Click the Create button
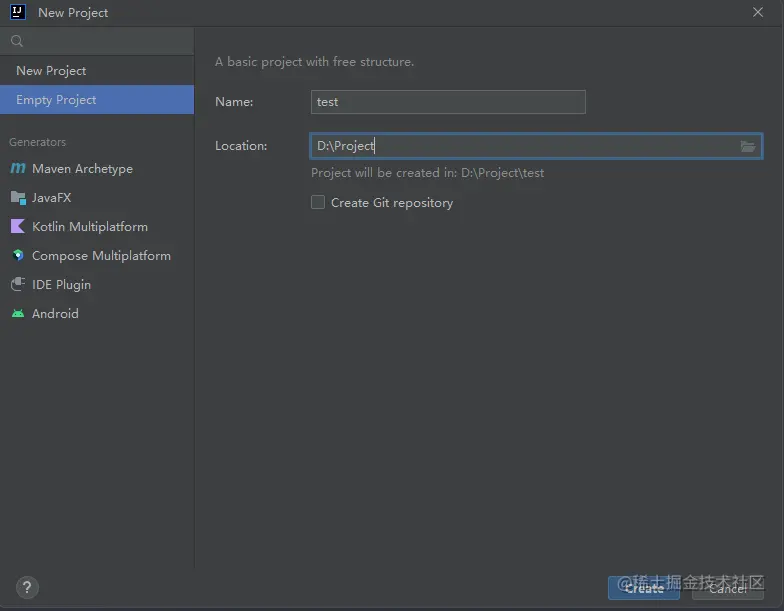Image resolution: width=784 pixels, height=611 pixels. point(644,588)
